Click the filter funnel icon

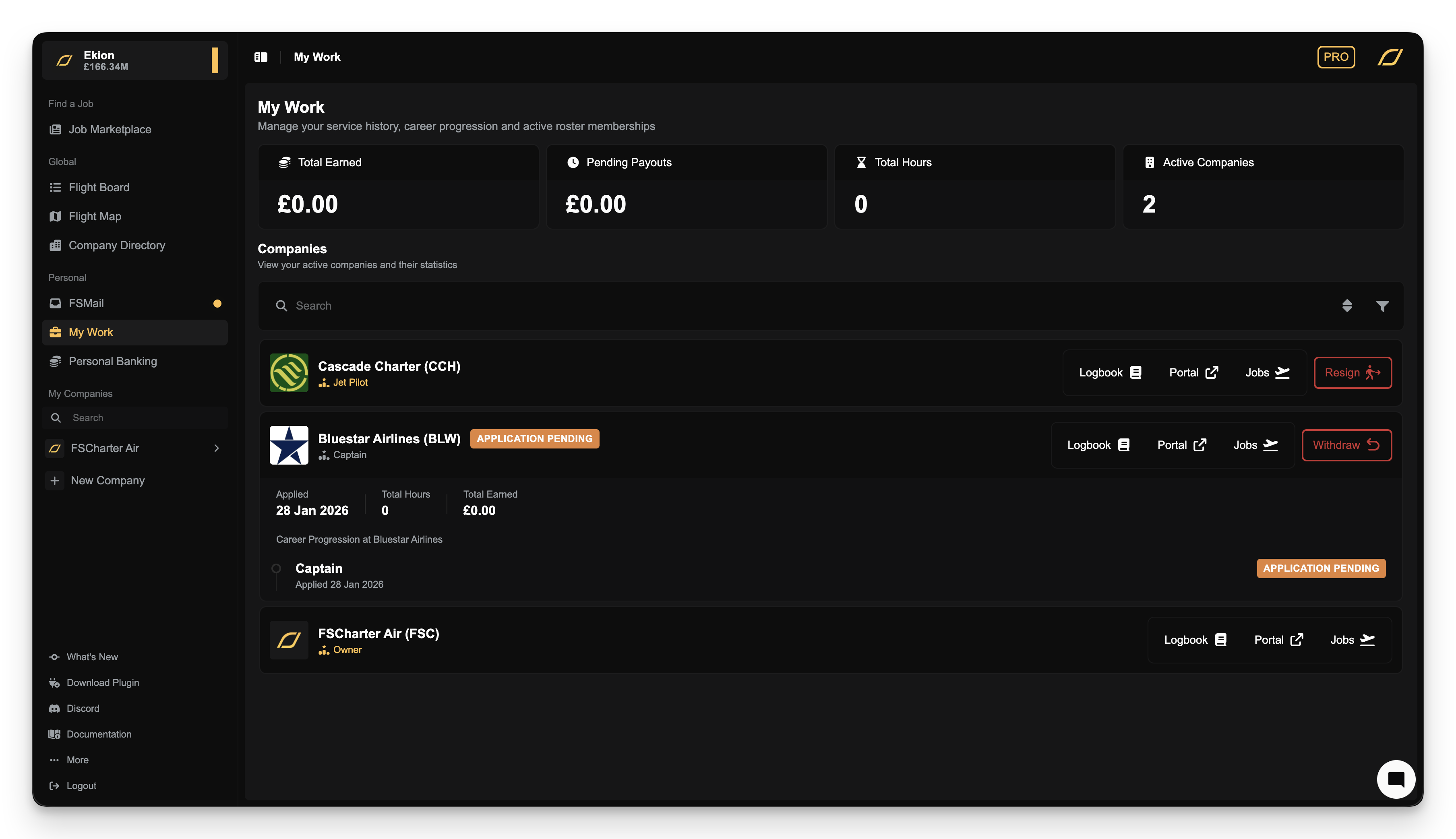coord(1382,306)
